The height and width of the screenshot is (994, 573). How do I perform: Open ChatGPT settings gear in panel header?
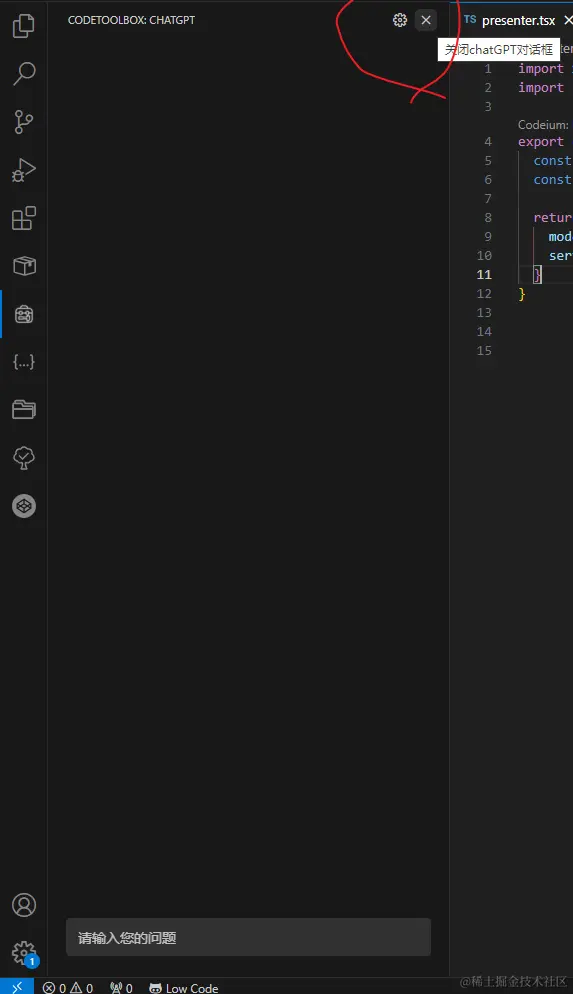click(x=399, y=20)
